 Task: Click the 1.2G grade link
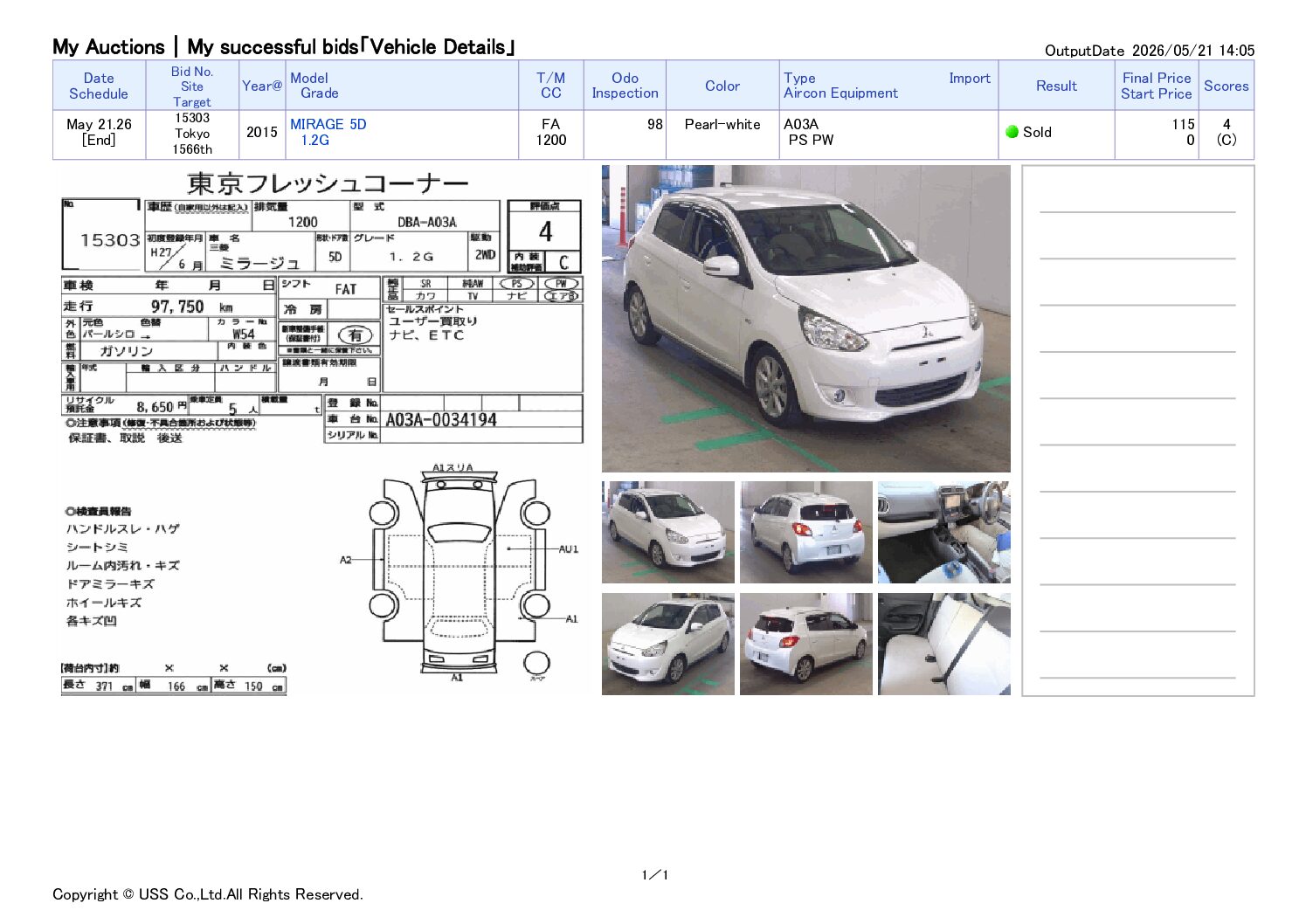[x=314, y=140]
